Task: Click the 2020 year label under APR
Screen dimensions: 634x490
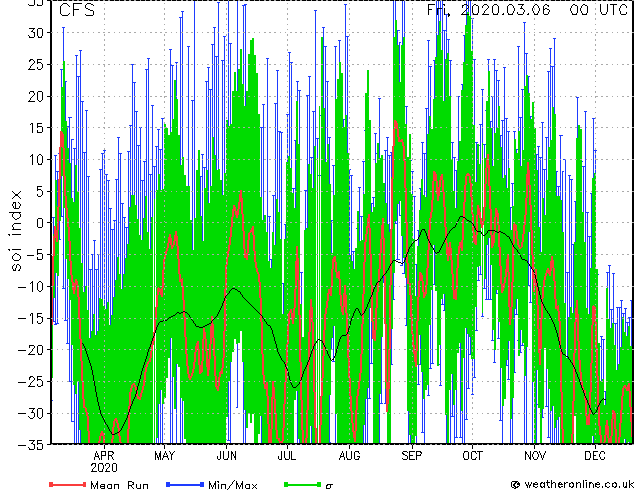Action: [x=104, y=468]
